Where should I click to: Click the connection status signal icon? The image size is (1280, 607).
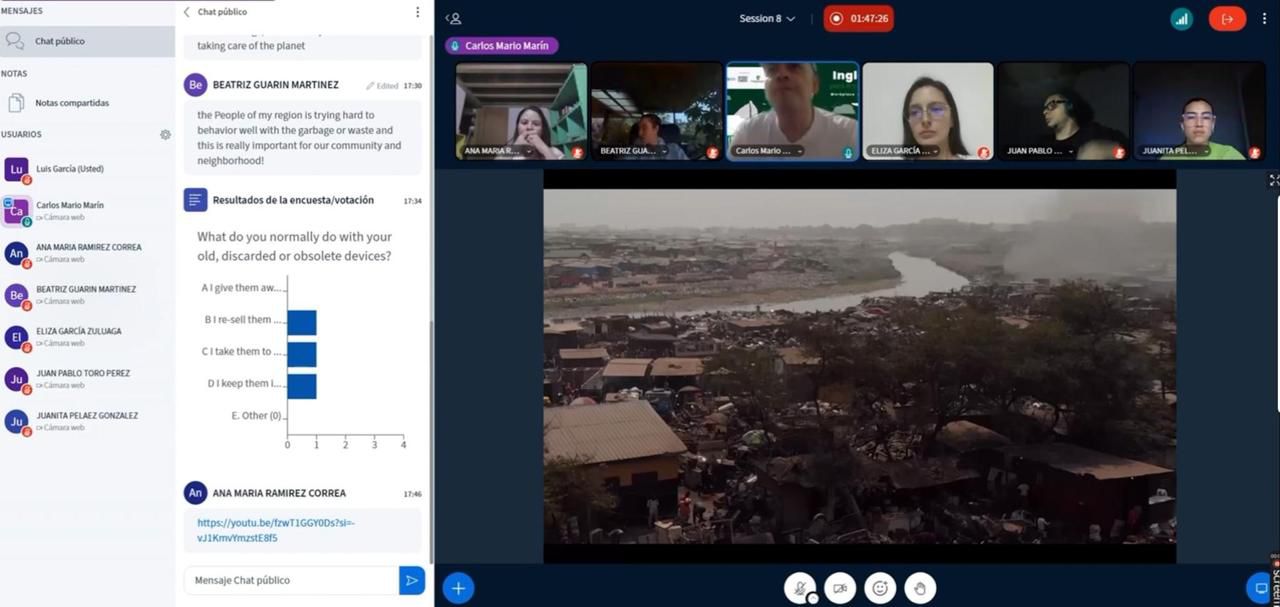[1181, 18]
